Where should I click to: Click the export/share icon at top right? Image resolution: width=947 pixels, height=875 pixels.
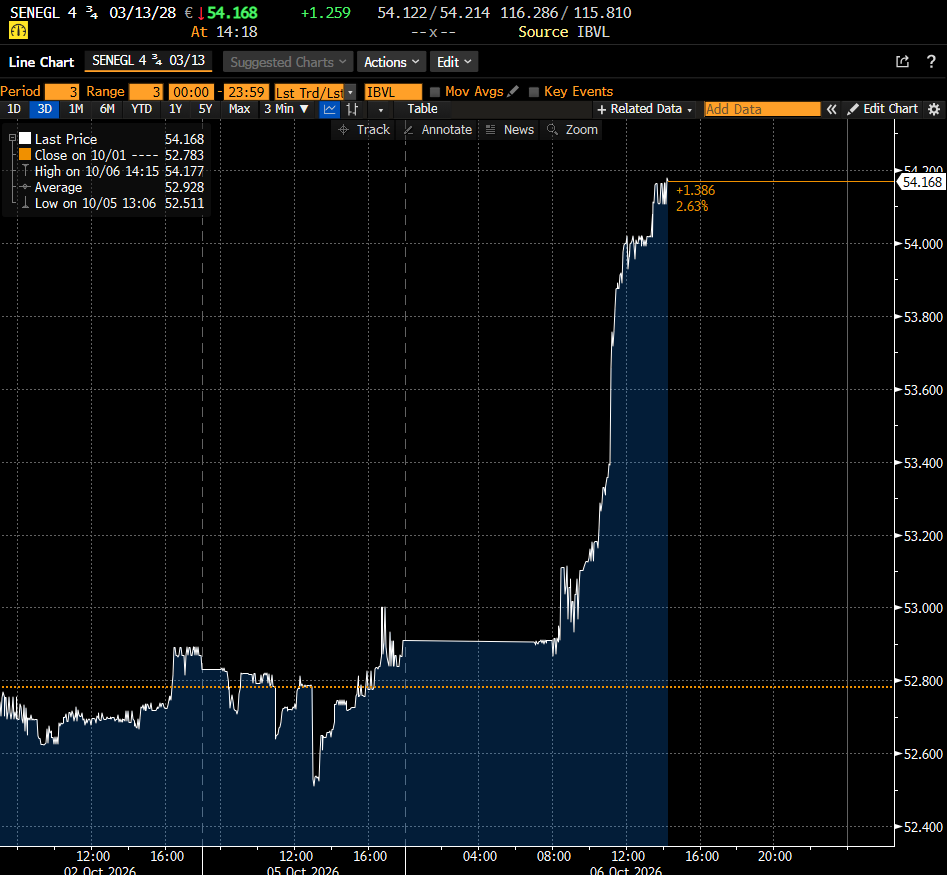point(902,62)
